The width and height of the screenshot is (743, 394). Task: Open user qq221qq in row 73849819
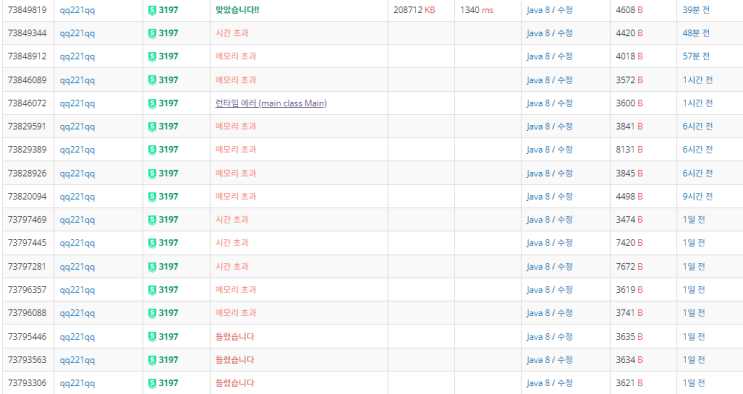[x=77, y=10]
